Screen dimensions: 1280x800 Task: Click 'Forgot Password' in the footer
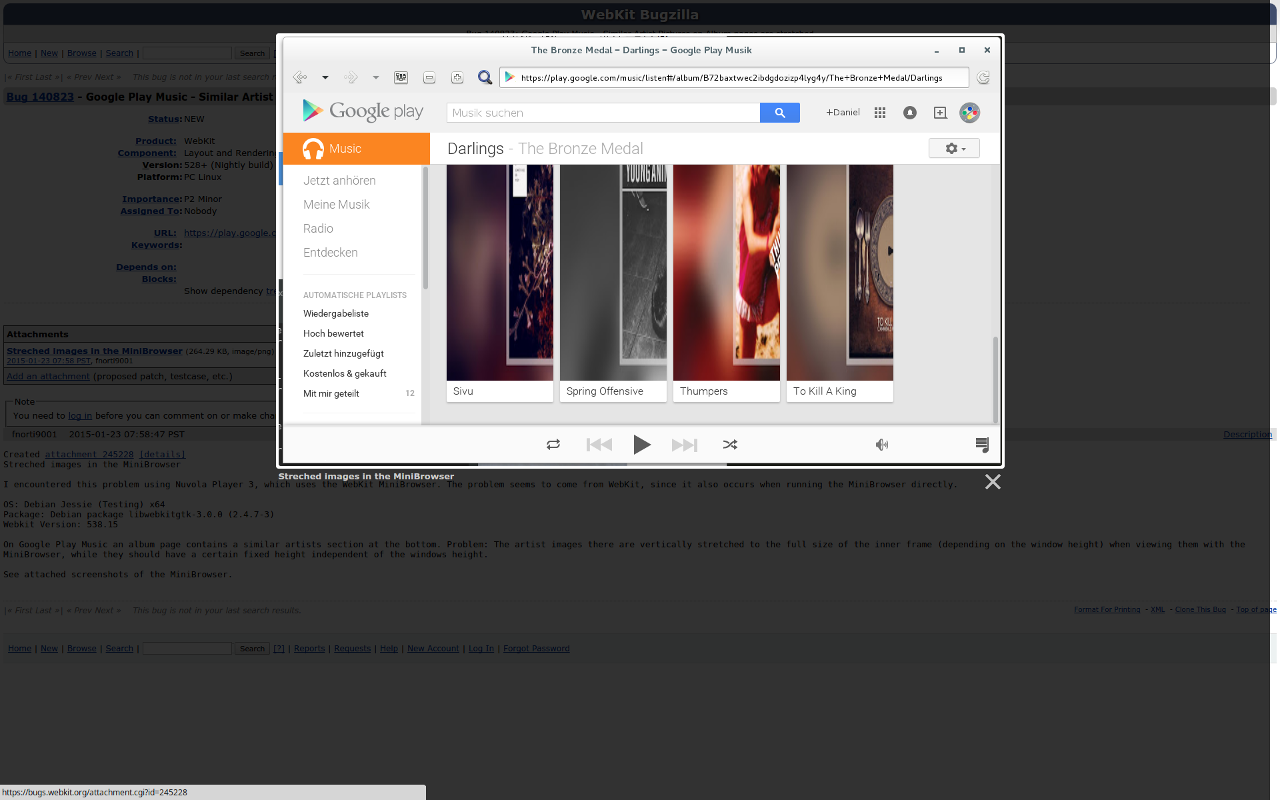pos(536,649)
